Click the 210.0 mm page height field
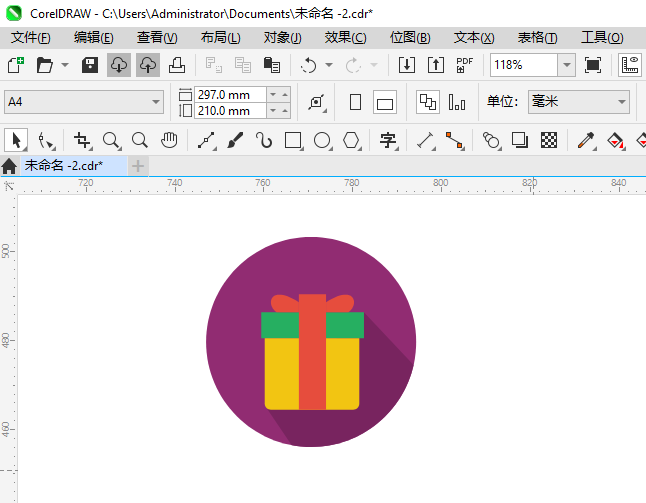Viewport: 646px width, 503px height. pyautogui.click(x=231, y=111)
